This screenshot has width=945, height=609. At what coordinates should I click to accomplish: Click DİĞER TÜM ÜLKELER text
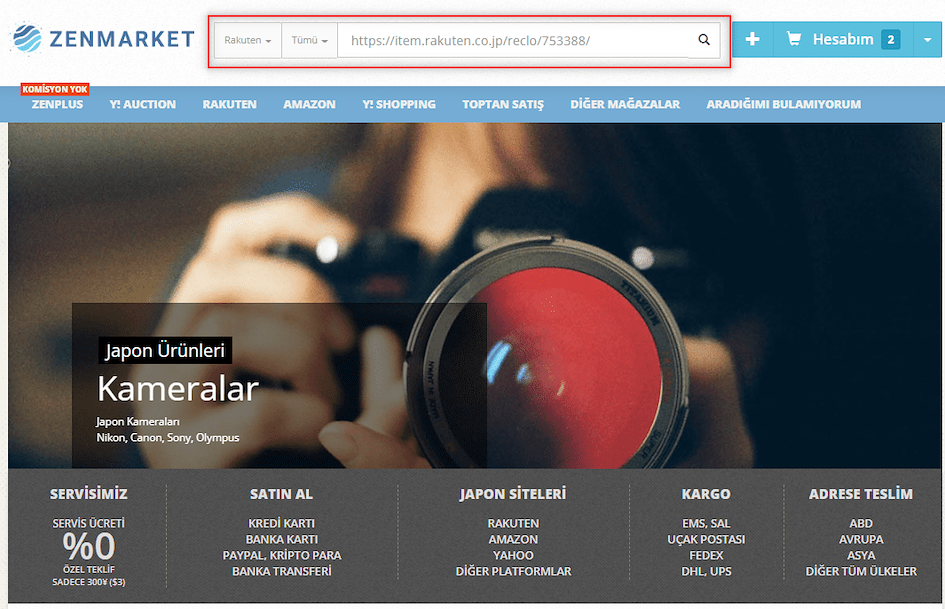[861, 571]
